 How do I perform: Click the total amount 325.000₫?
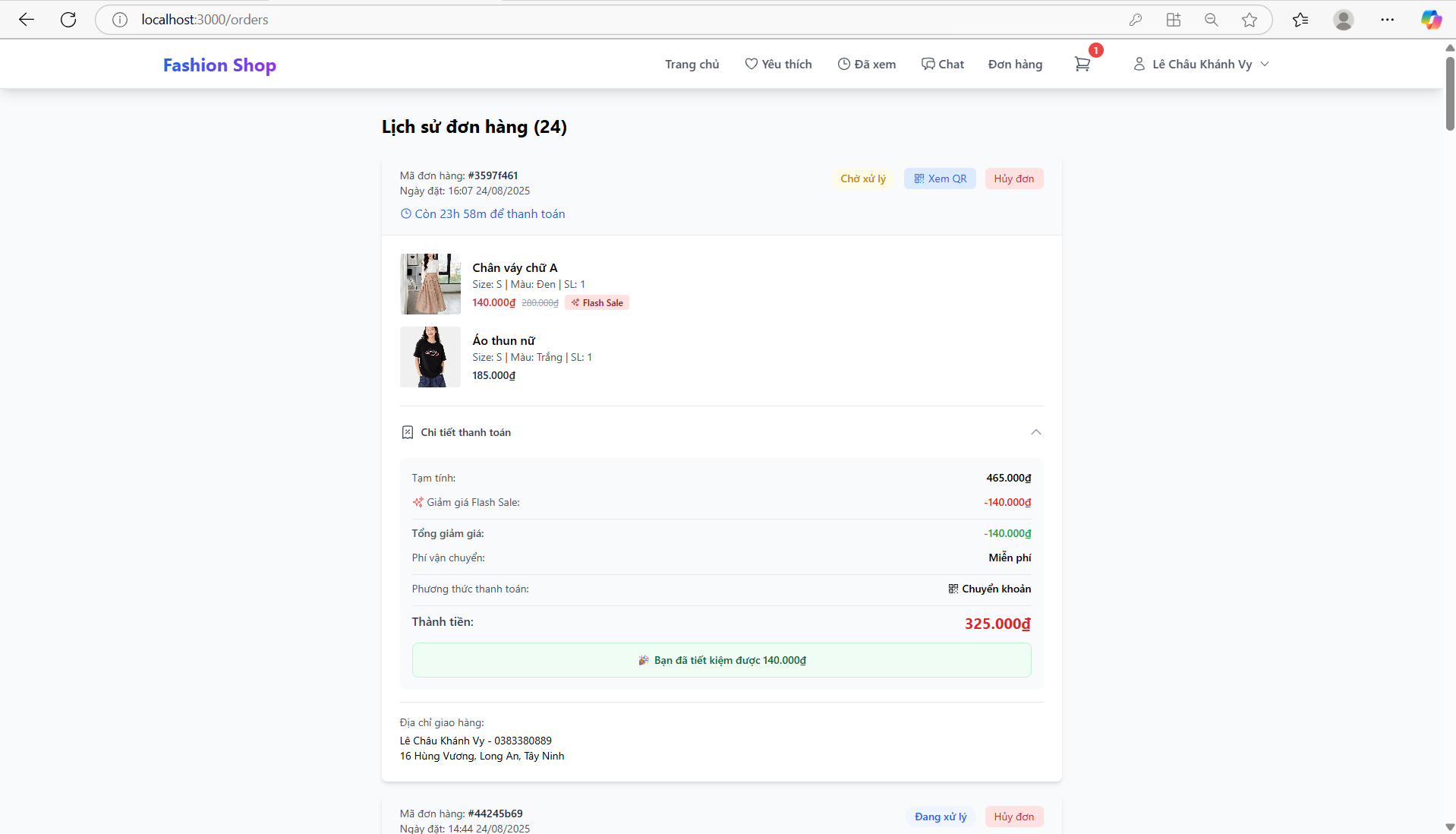(997, 624)
